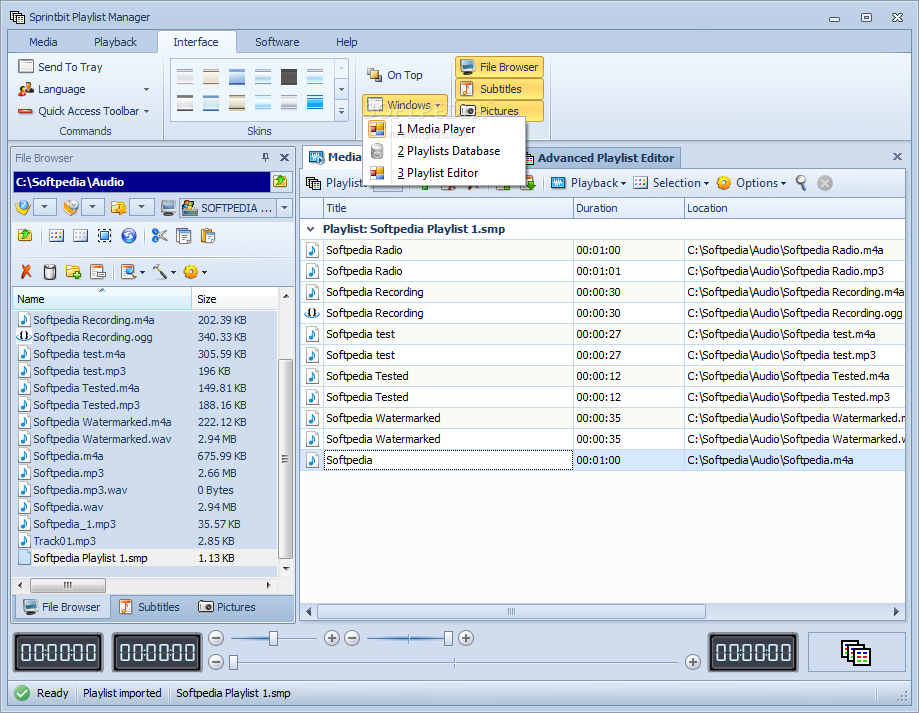
Task: Toggle Send To Tray option
Action: tap(60, 67)
